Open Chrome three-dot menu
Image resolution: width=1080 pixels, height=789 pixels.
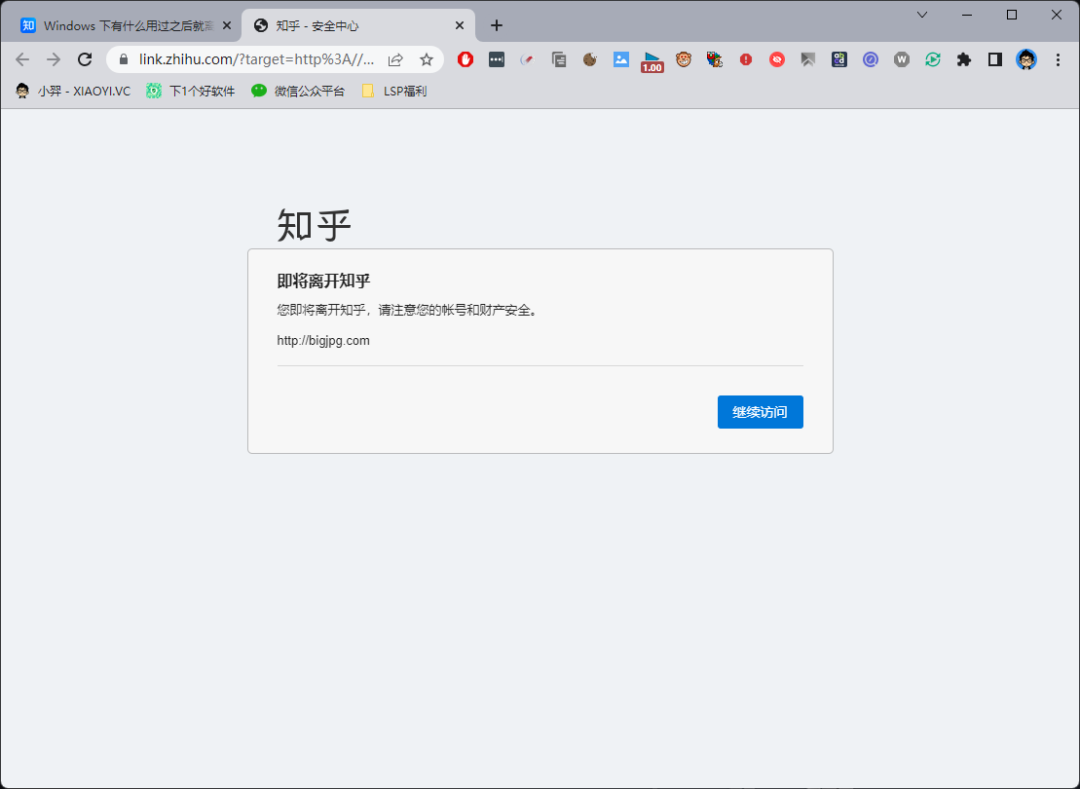point(1058,60)
